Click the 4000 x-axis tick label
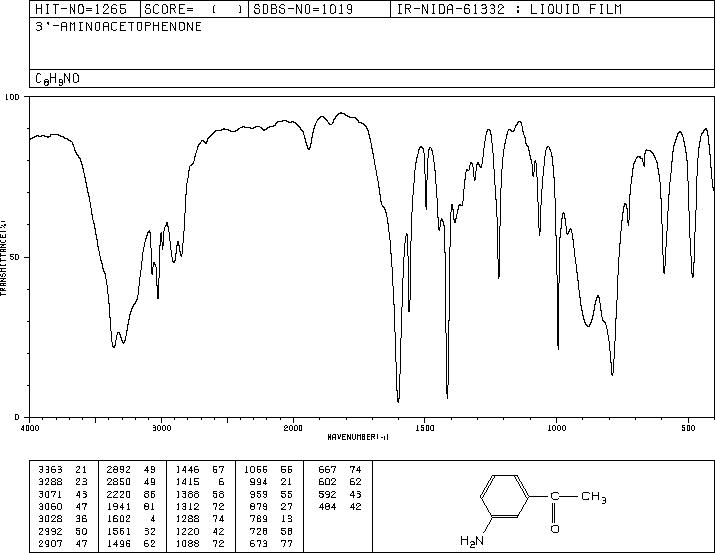The image size is (715, 553). coord(30,428)
